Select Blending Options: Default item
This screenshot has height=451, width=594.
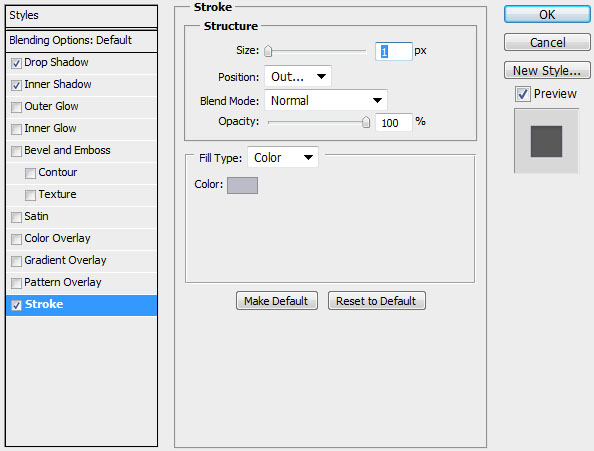81,40
